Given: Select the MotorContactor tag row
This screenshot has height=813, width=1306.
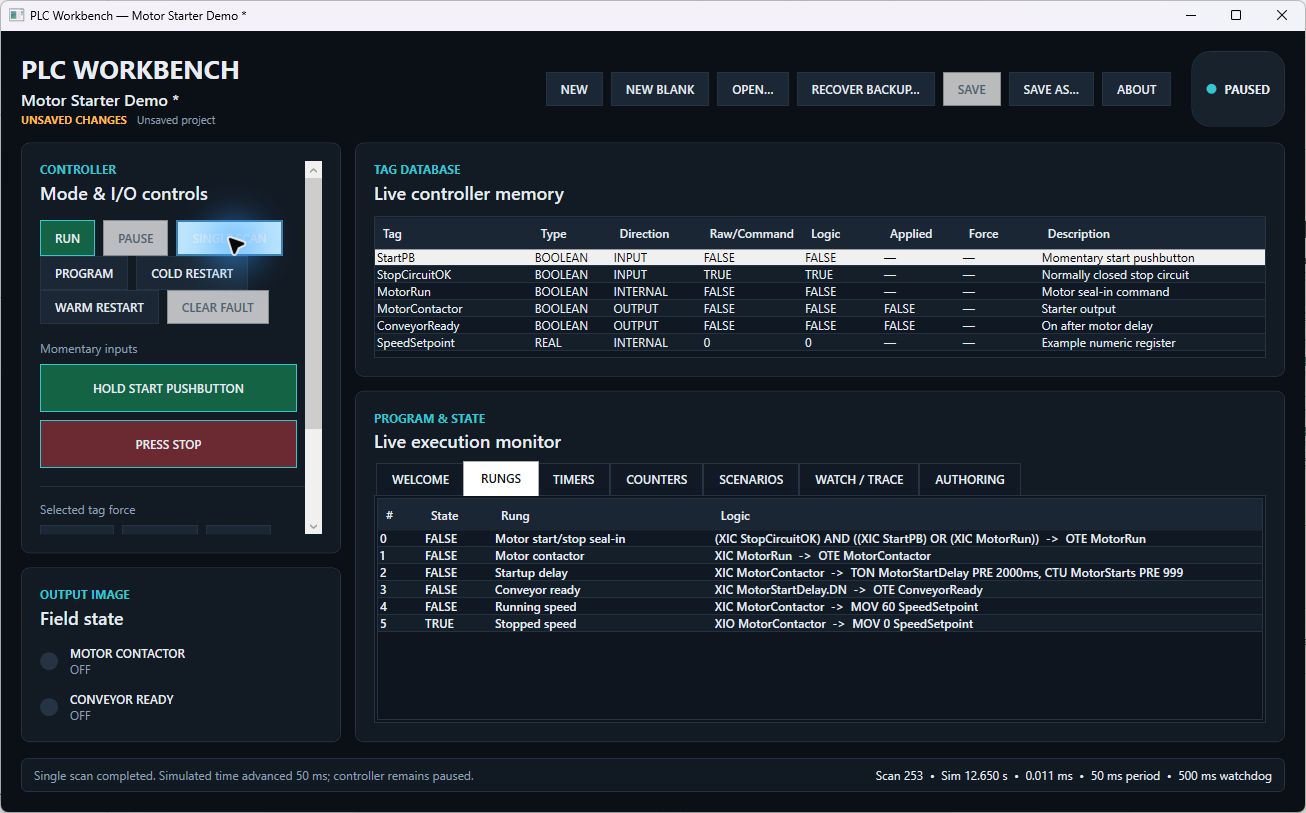Looking at the screenshot, I should pyautogui.click(x=820, y=309).
